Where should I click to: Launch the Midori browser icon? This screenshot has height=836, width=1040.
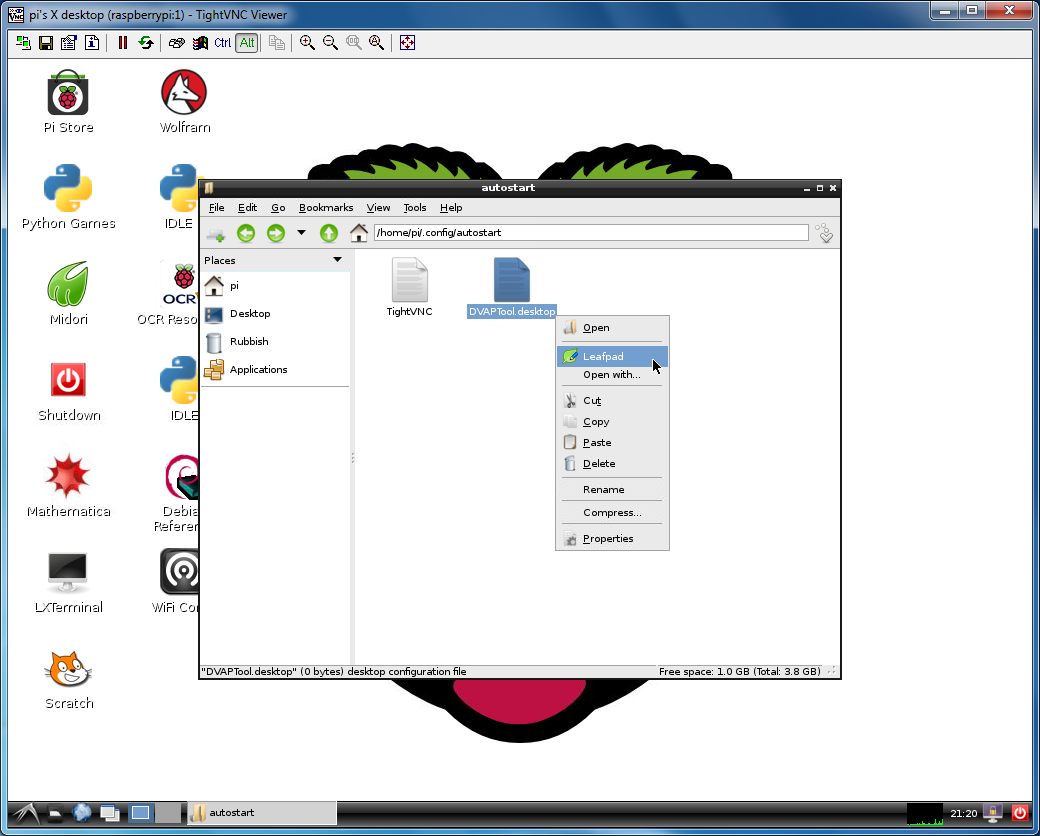(x=68, y=293)
